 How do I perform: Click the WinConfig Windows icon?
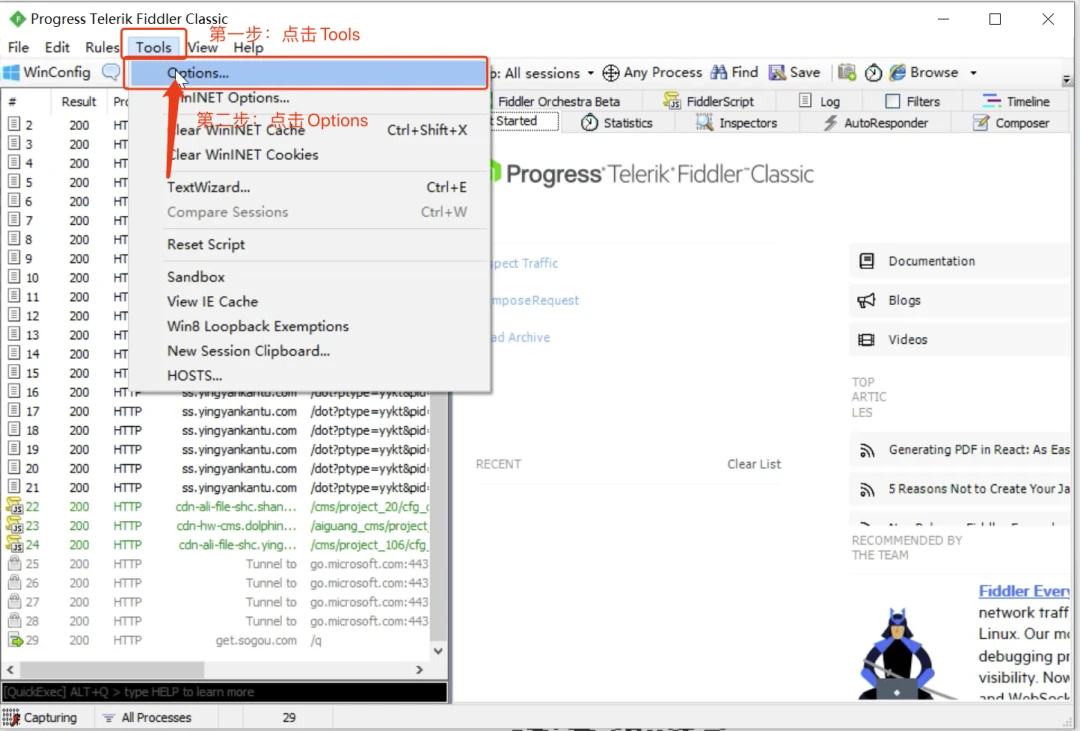tap(11, 72)
